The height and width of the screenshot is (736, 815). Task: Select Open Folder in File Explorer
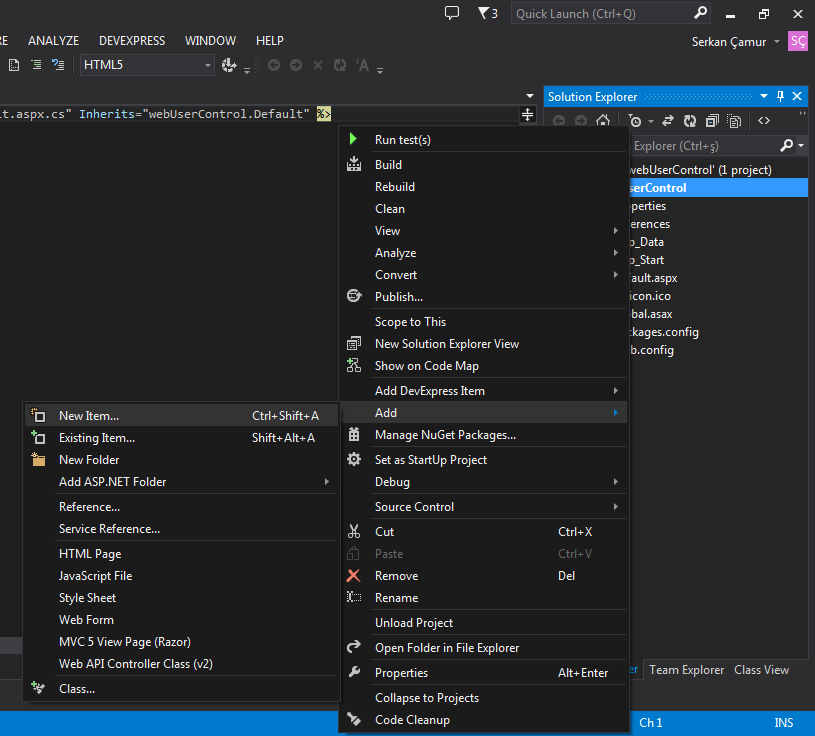point(483,648)
